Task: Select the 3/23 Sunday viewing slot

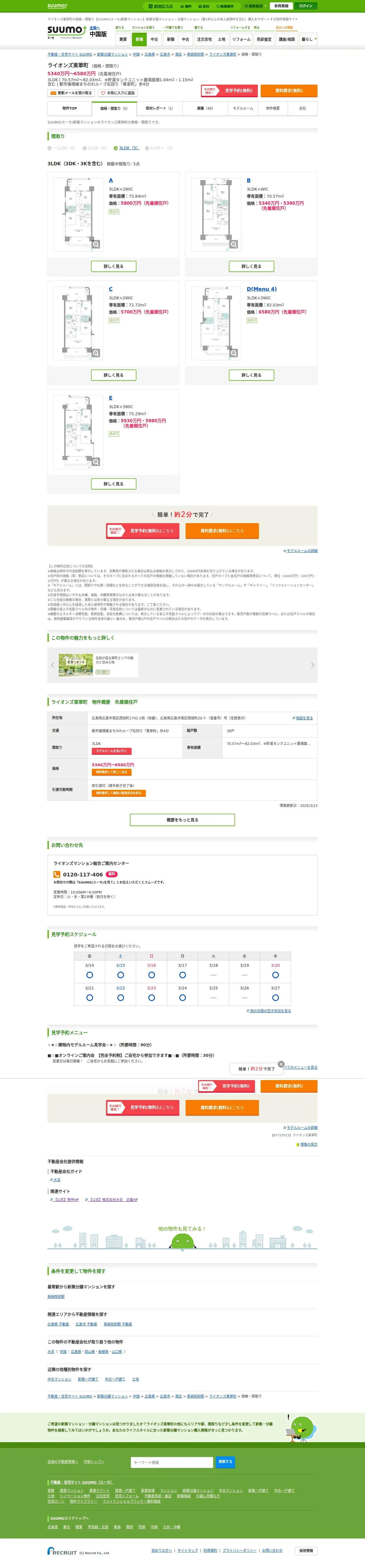Action: [x=152, y=998]
